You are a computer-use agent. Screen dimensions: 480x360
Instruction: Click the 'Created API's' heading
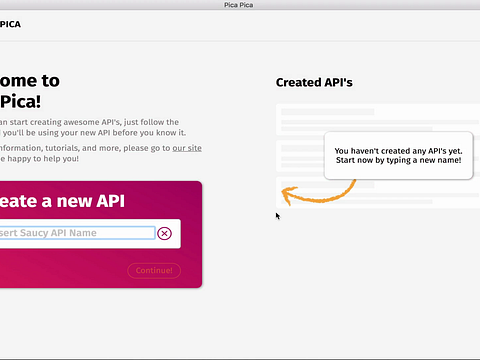coord(314,82)
